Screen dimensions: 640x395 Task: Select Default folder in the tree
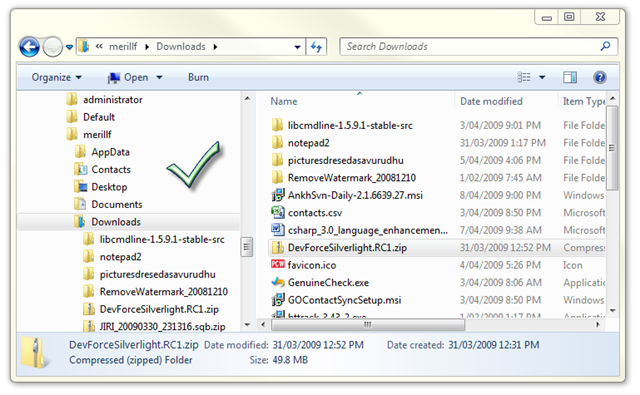click(x=99, y=117)
